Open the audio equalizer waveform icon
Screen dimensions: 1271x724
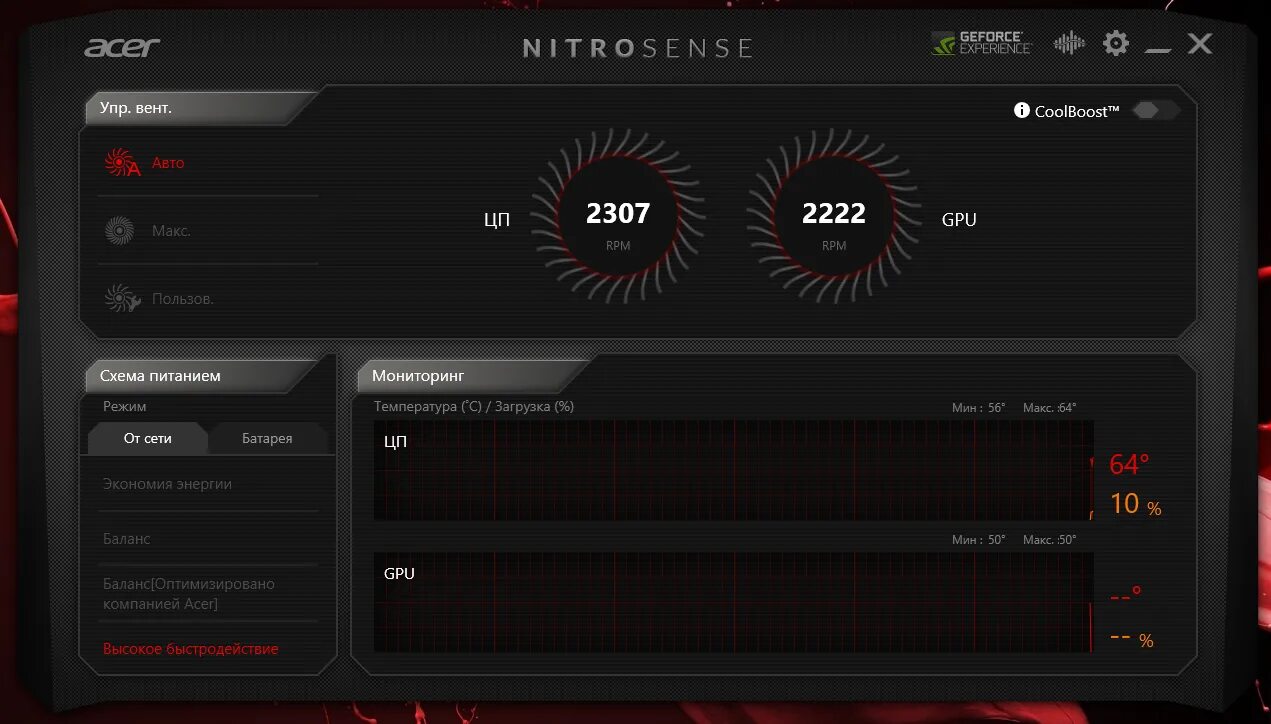click(1069, 43)
